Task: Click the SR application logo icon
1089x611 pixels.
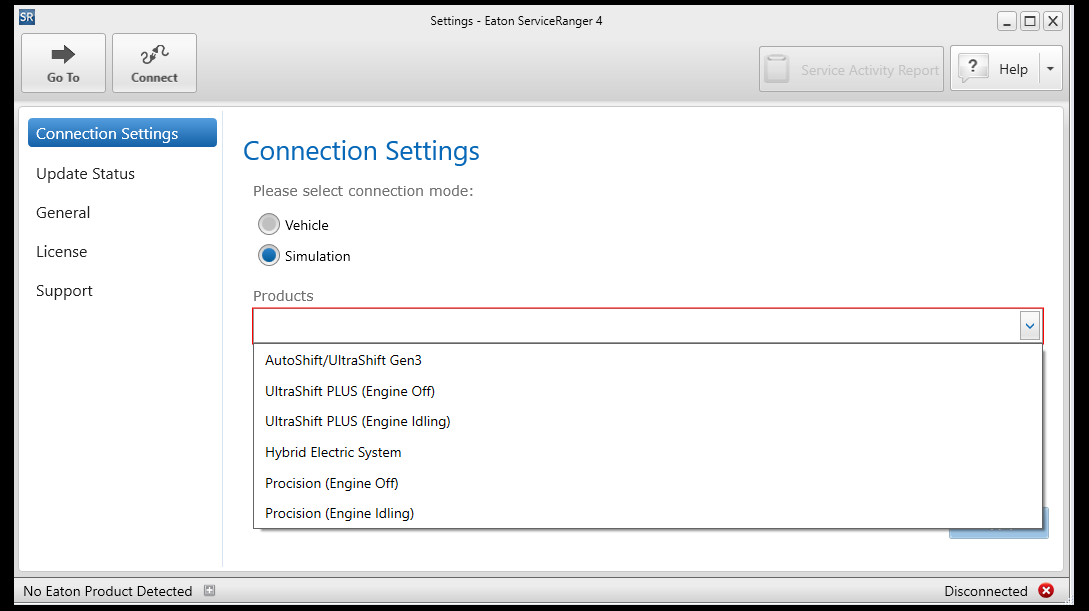Action: 27,17
